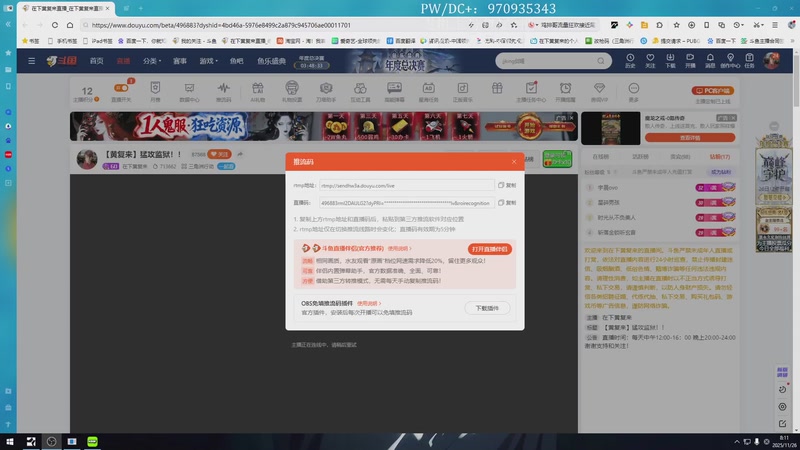This screenshot has width=800, height=450.
Task: Open 主播任务中心 icon
Action: pyautogui.click(x=531, y=91)
